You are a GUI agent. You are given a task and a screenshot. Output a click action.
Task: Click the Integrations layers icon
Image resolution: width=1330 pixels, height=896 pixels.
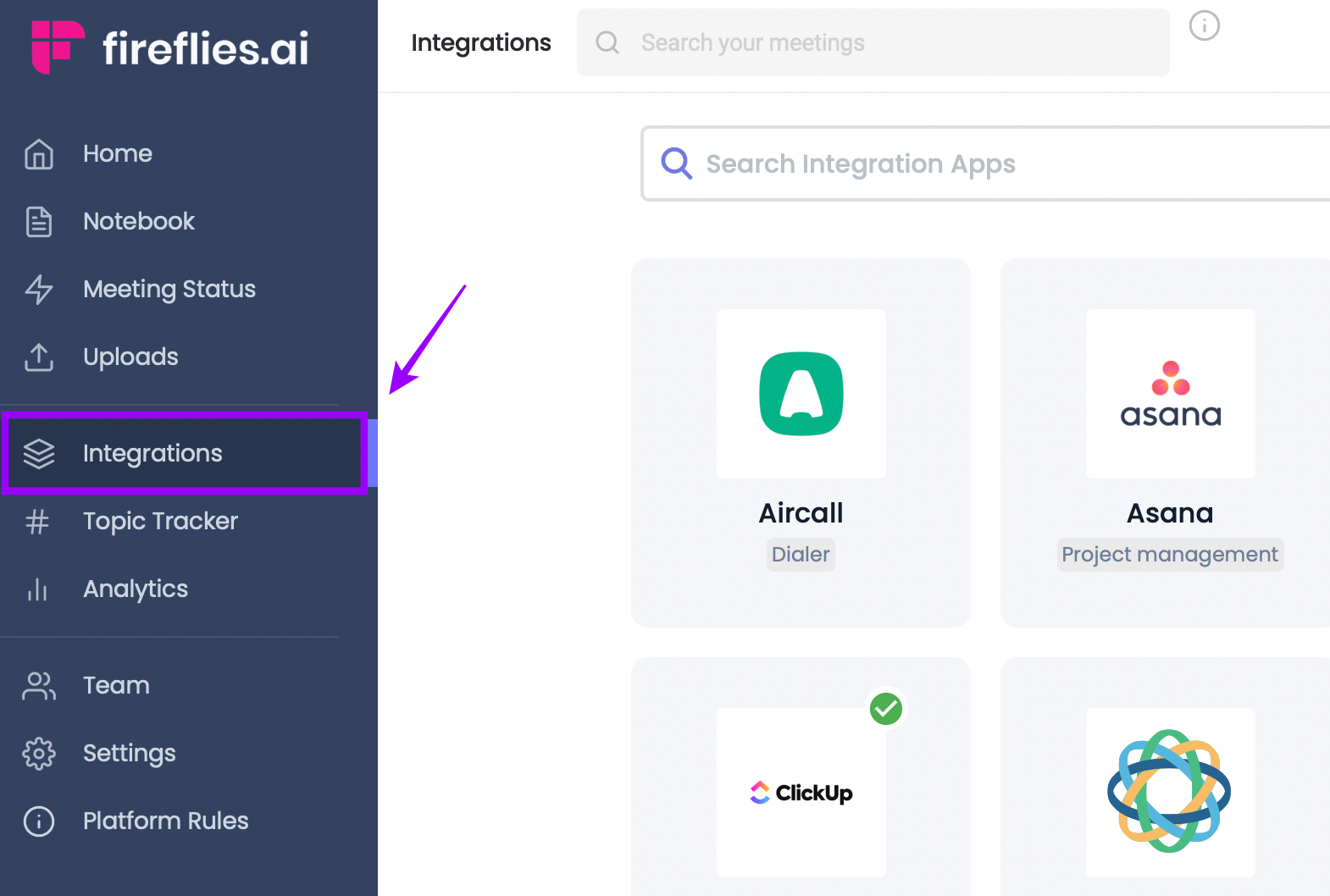point(39,453)
